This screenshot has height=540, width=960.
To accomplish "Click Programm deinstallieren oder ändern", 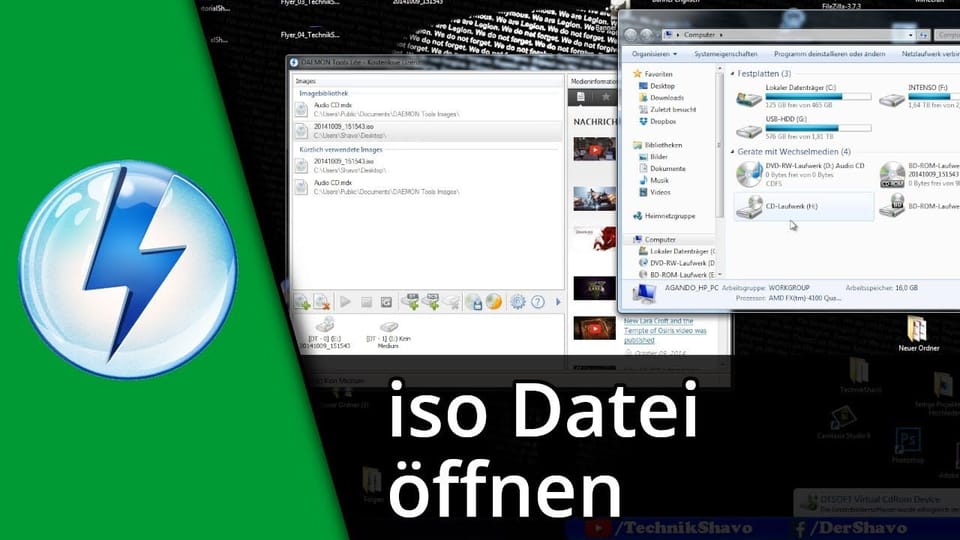I will tap(829, 54).
